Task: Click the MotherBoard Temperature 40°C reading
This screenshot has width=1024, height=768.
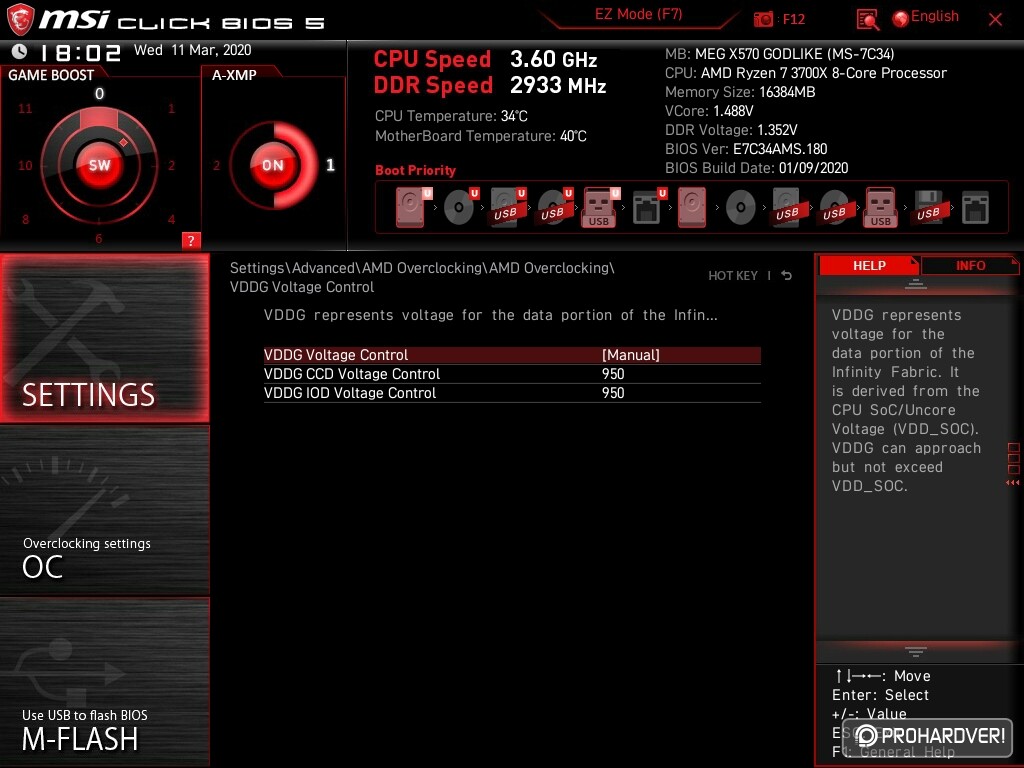Action: click(x=481, y=136)
